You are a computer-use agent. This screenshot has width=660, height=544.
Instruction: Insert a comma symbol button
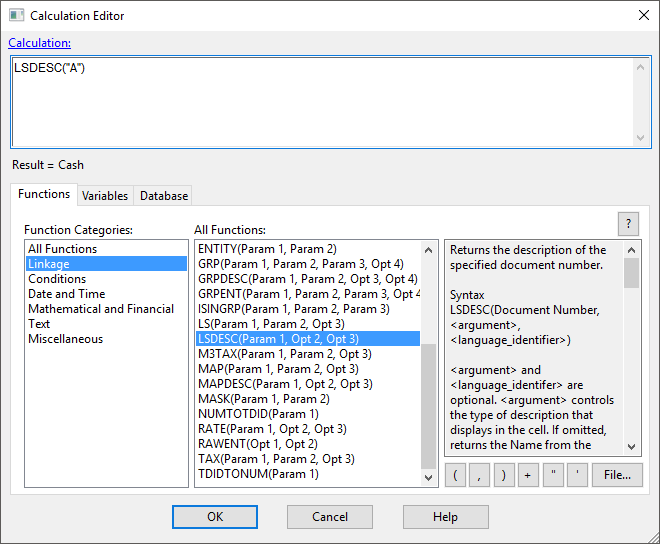tap(480, 475)
